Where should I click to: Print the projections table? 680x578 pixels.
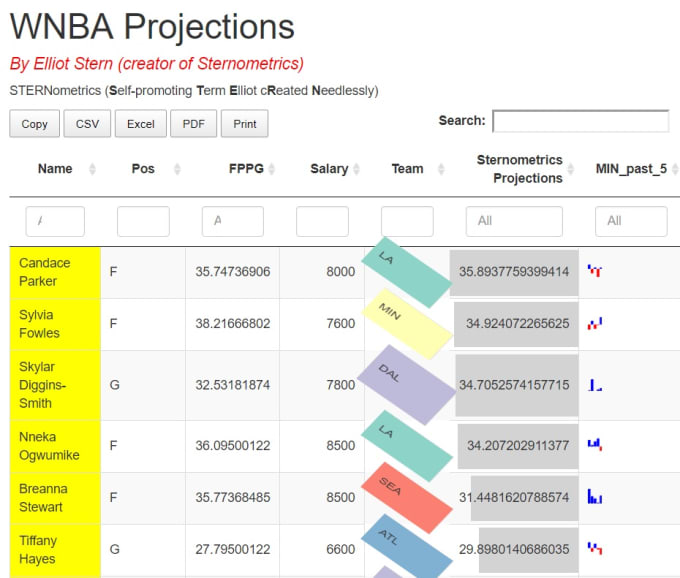[x=245, y=124]
